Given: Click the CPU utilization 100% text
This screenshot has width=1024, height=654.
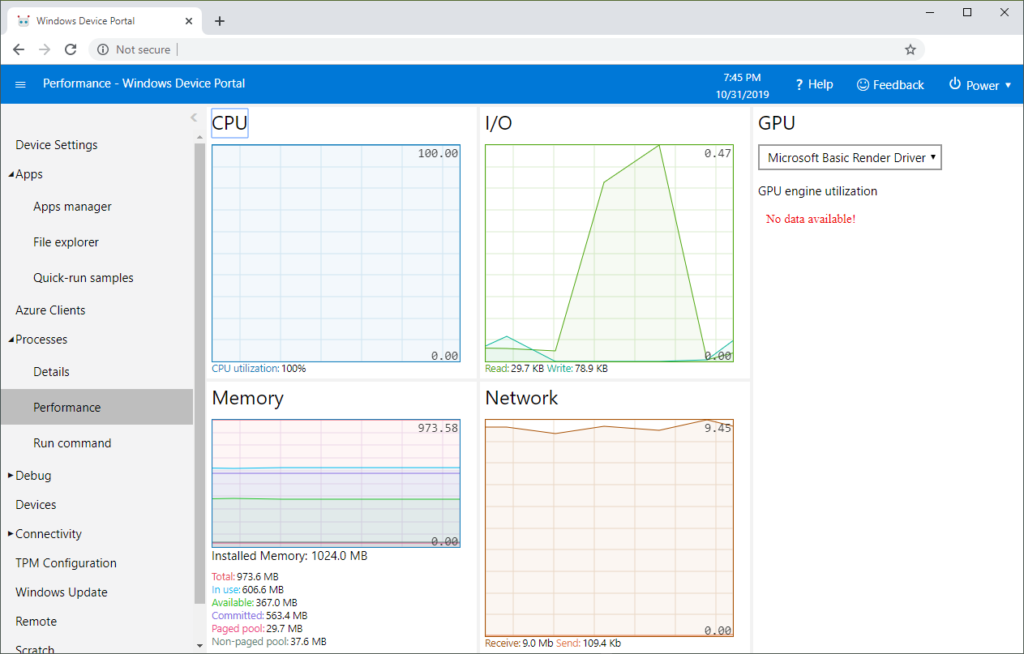Looking at the screenshot, I should pos(259,368).
